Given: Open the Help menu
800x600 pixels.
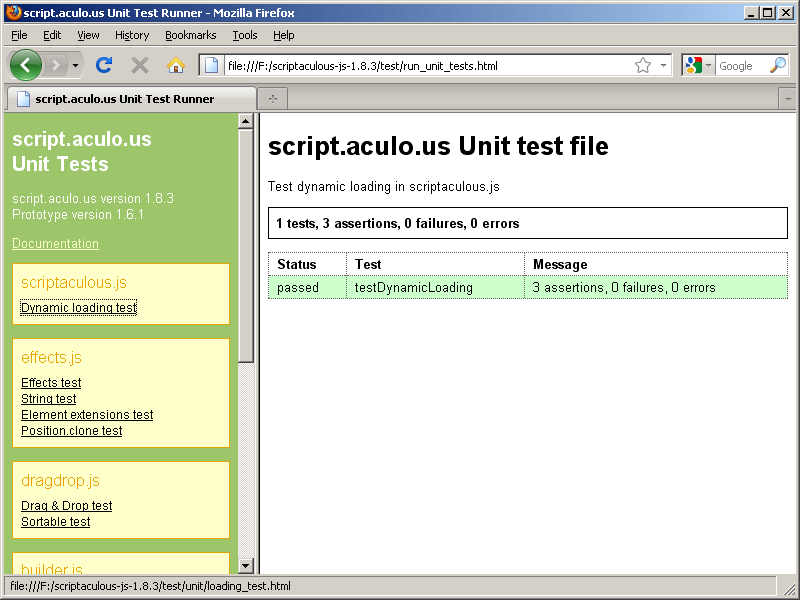Looking at the screenshot, I should [284, 35].
